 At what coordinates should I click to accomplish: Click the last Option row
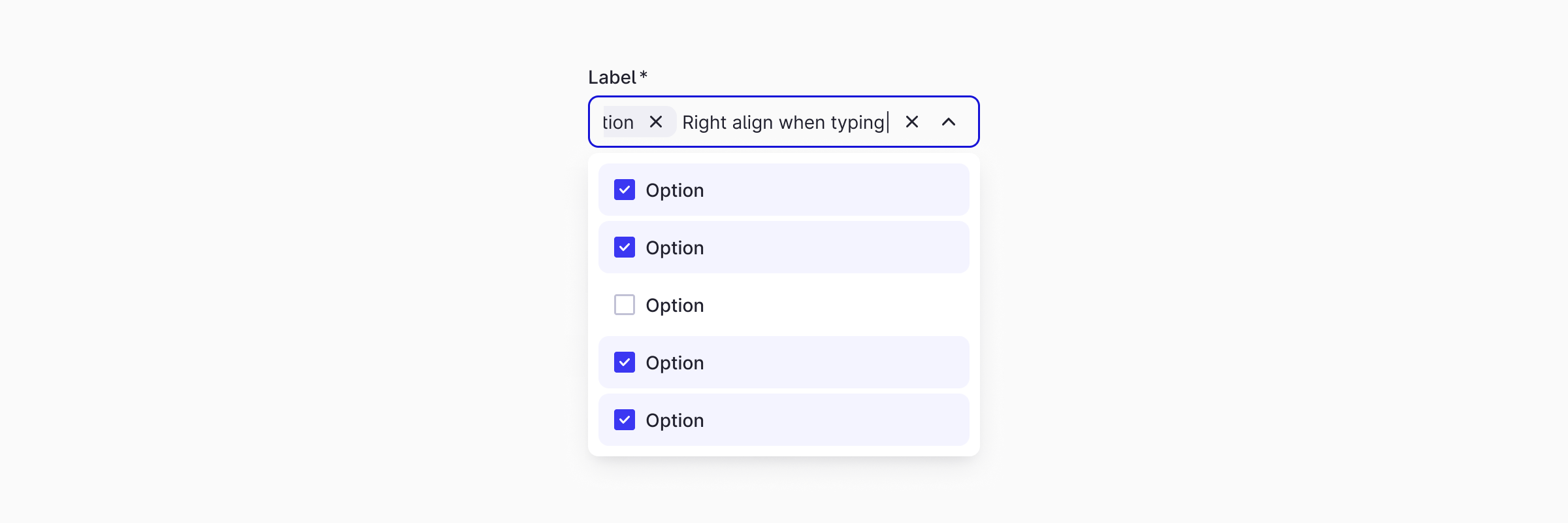(784, 420)
